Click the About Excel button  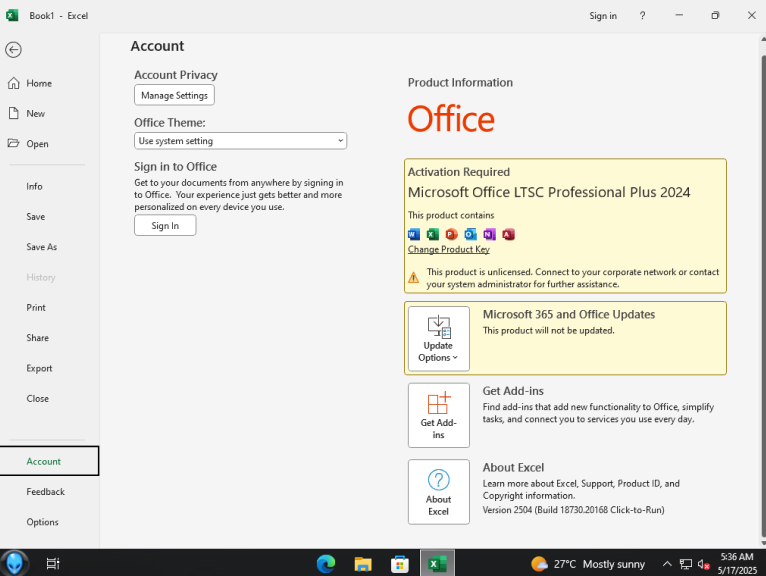(x=439, y=492)
